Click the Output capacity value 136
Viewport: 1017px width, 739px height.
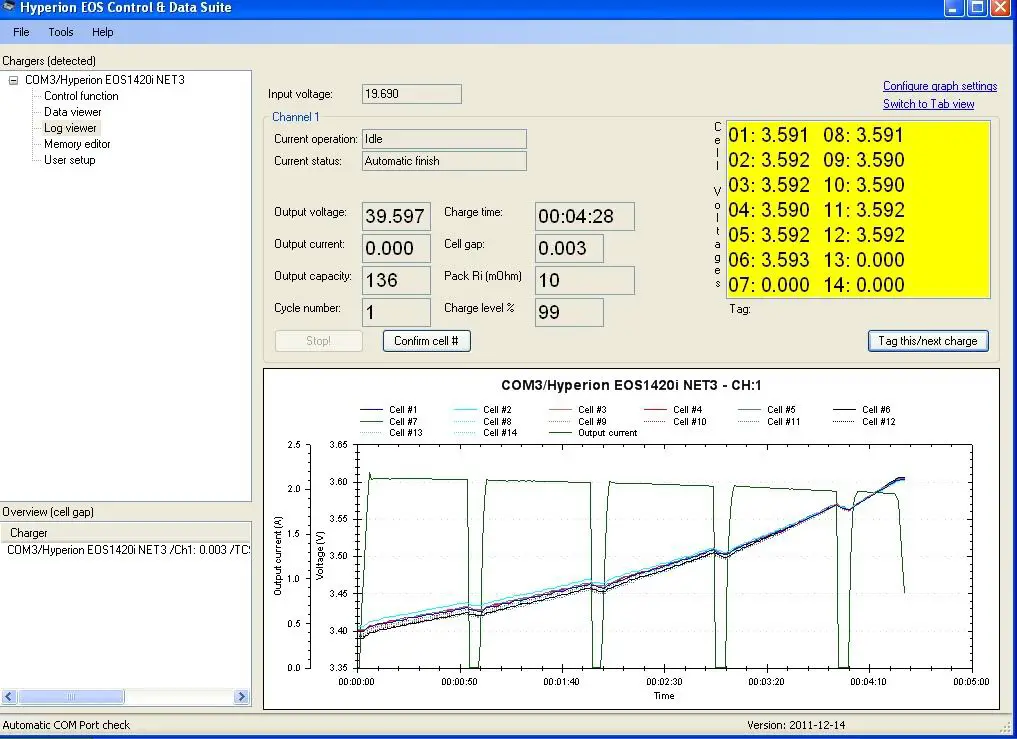point(396,280)
